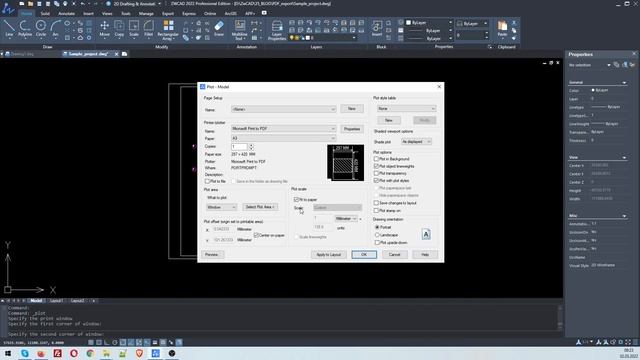Click the Preview button
Image resolution: width=640 pixels, height=360 pixels.
pyautogui.click(x=212, y=255)
